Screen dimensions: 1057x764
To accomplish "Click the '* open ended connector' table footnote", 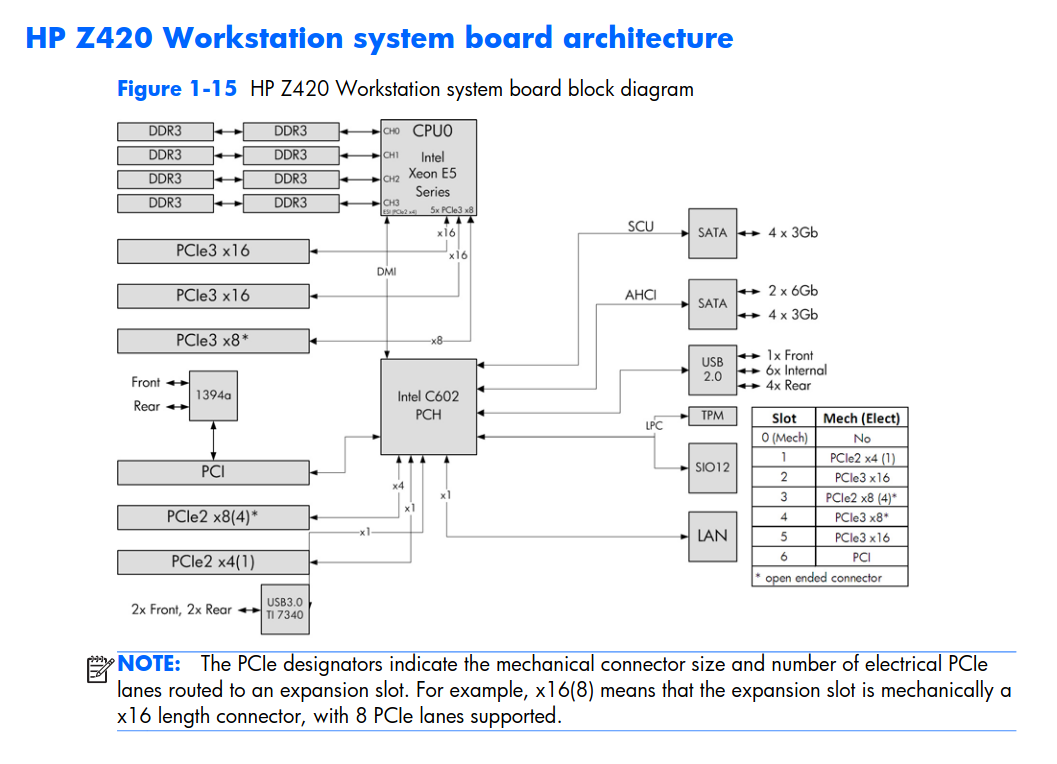I will [x=818, y=578].
